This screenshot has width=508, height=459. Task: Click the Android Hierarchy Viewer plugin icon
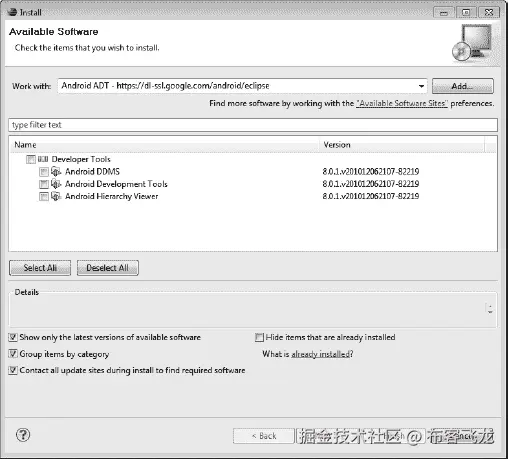pos(56,196)
